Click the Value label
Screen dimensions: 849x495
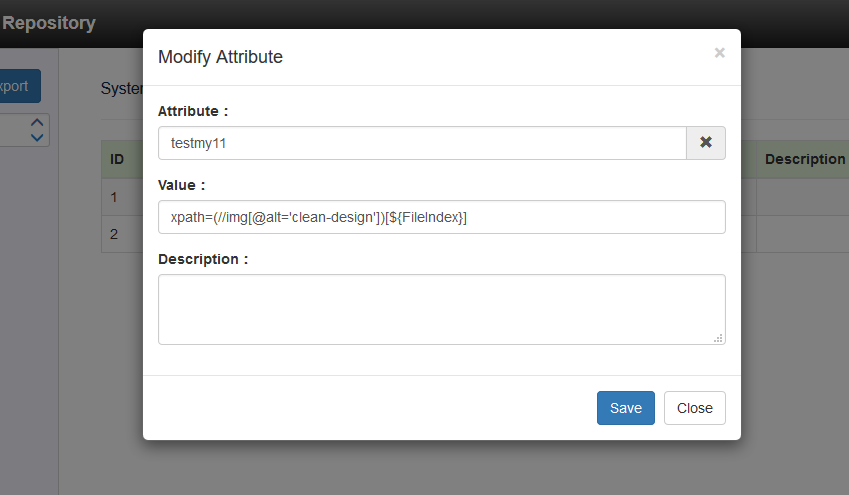(x=181, y=185)
